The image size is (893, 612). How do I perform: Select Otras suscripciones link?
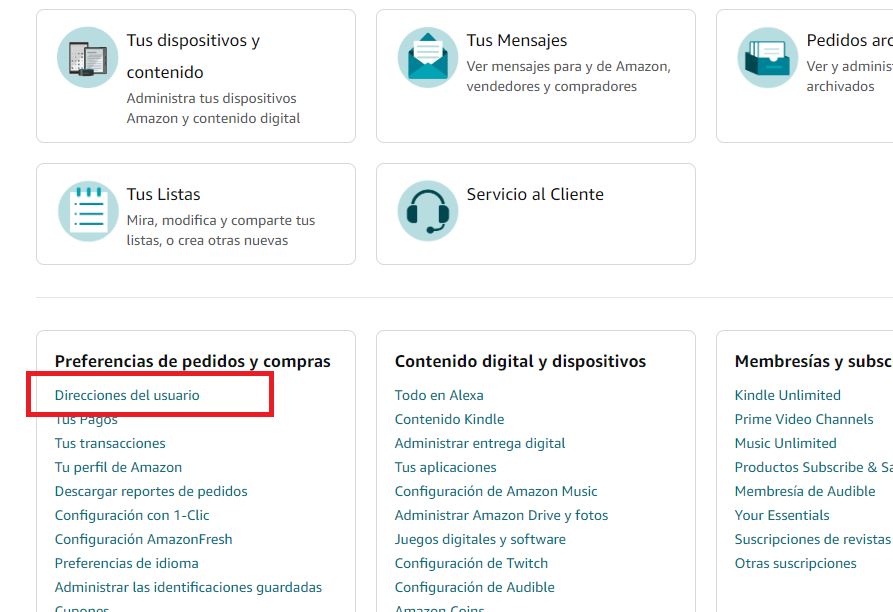[796, 563]
